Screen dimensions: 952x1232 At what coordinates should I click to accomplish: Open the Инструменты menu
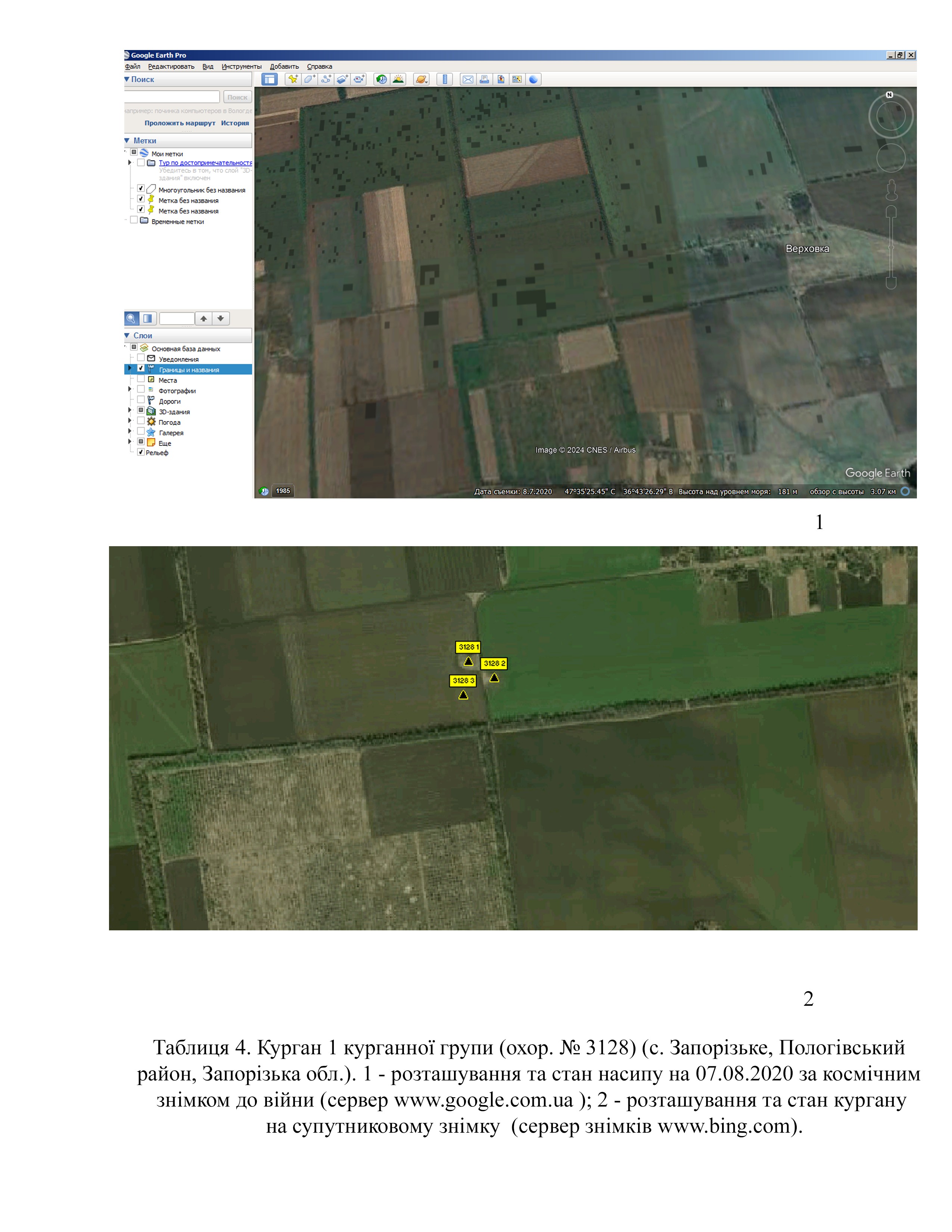pos(242,66)
